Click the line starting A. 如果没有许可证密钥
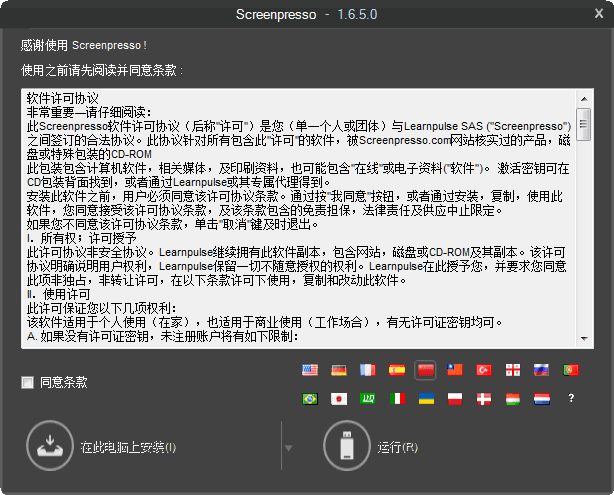 pyautogui.click(x=163, y=336)
